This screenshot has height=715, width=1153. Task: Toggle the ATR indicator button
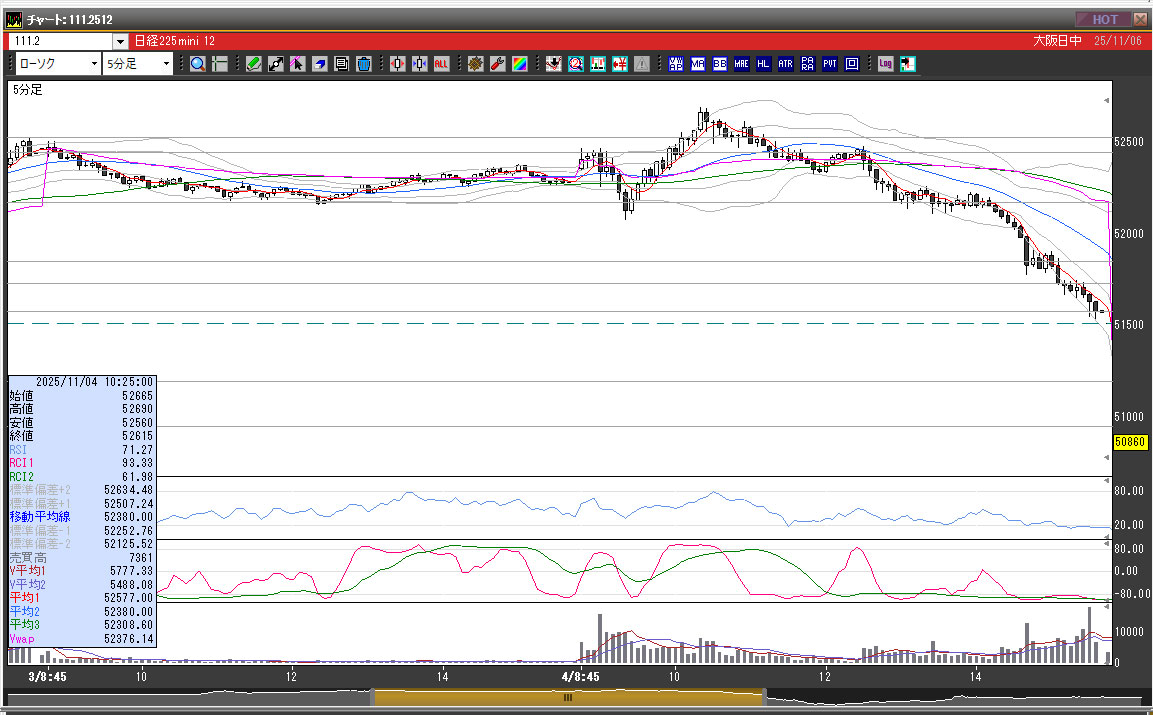(785, 64)
